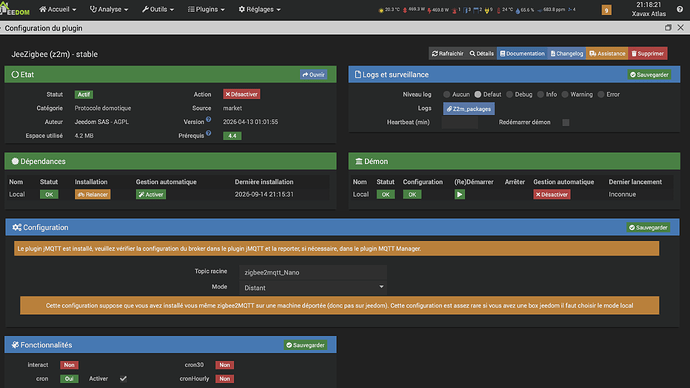Click the Logs et surveillance file icon
The image size is (690, 388).
coord(358,75)
